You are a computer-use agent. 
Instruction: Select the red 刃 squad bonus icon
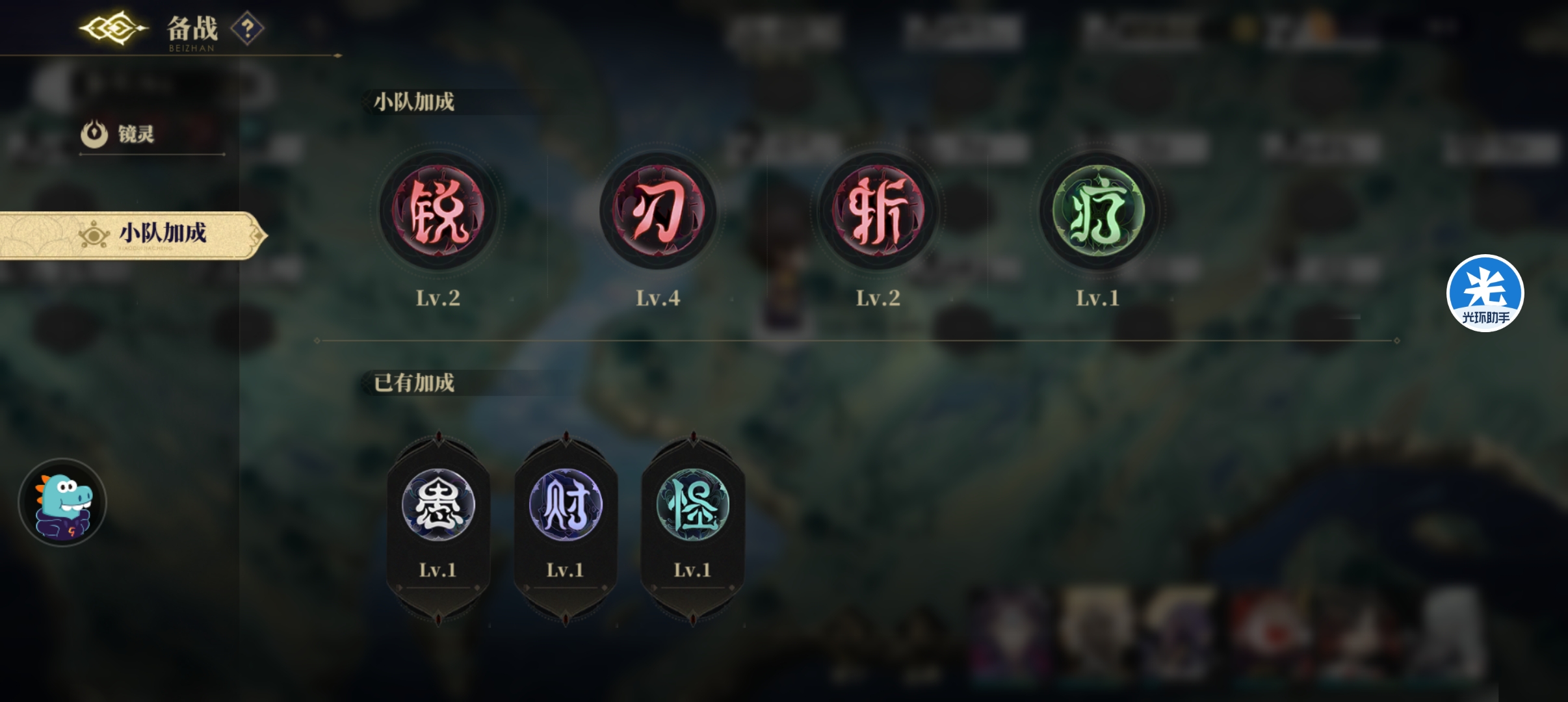pos(658,211)
